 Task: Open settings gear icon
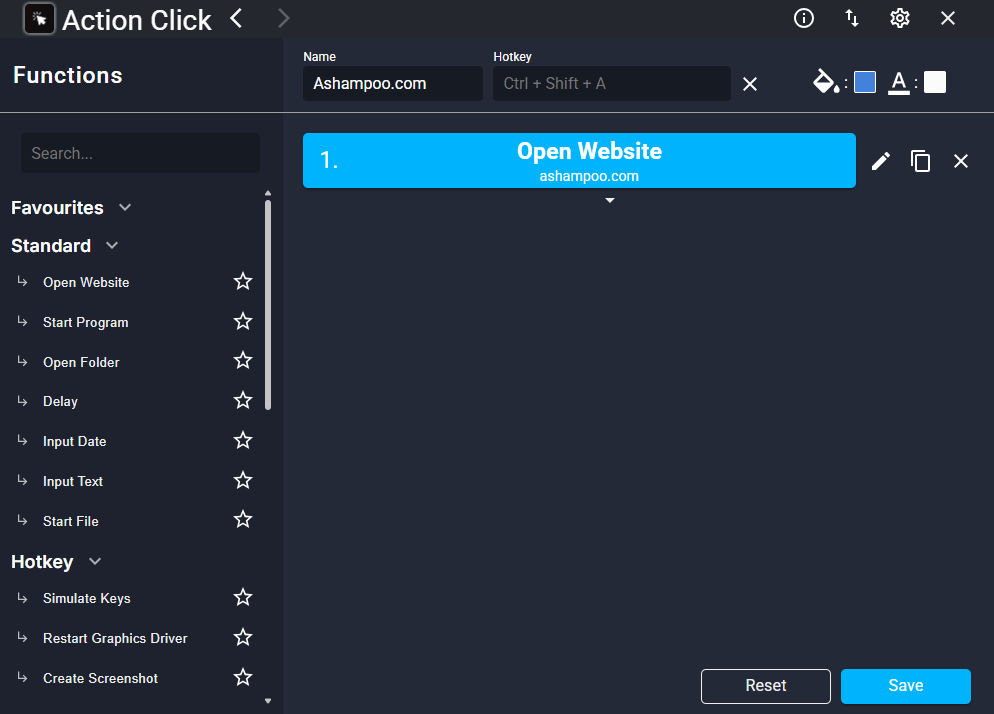click(900, 18)
